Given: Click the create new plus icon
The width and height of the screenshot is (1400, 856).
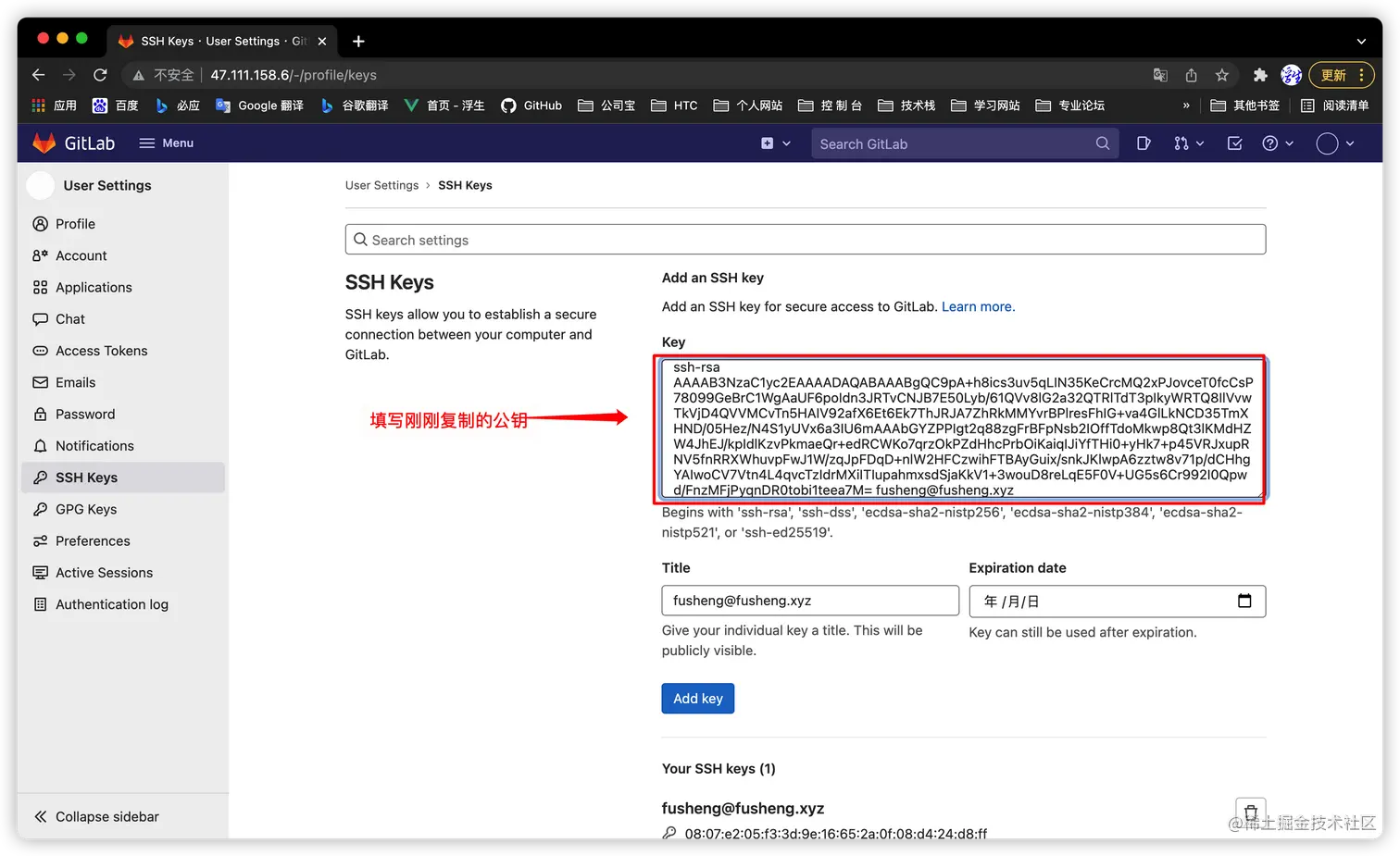Looking at the screenshot, I should coord(767,143).
